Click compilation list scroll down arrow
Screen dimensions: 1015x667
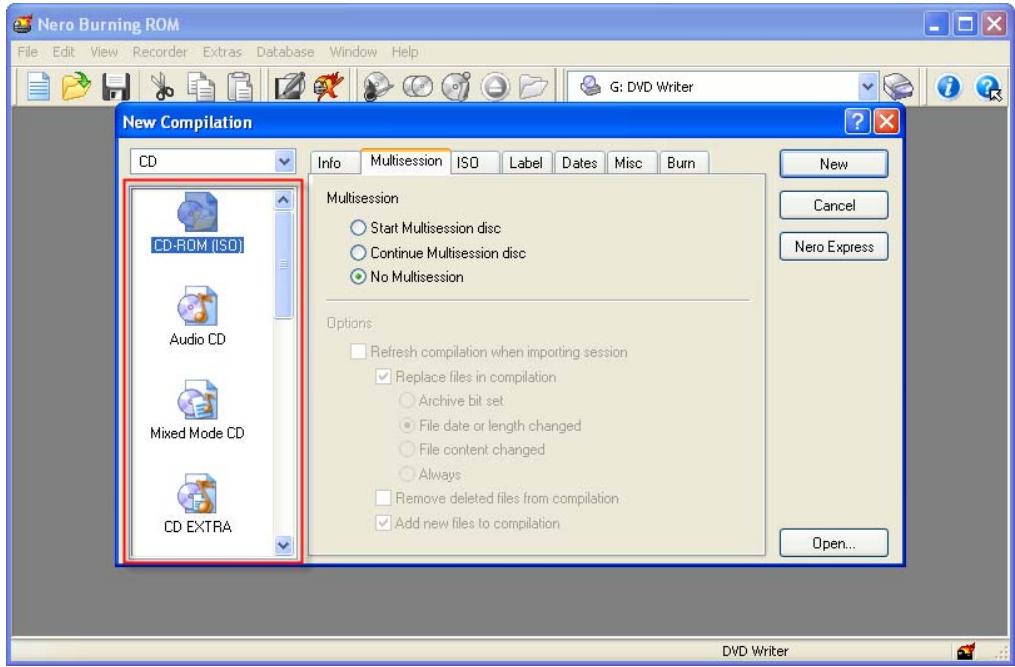(283, 545)
